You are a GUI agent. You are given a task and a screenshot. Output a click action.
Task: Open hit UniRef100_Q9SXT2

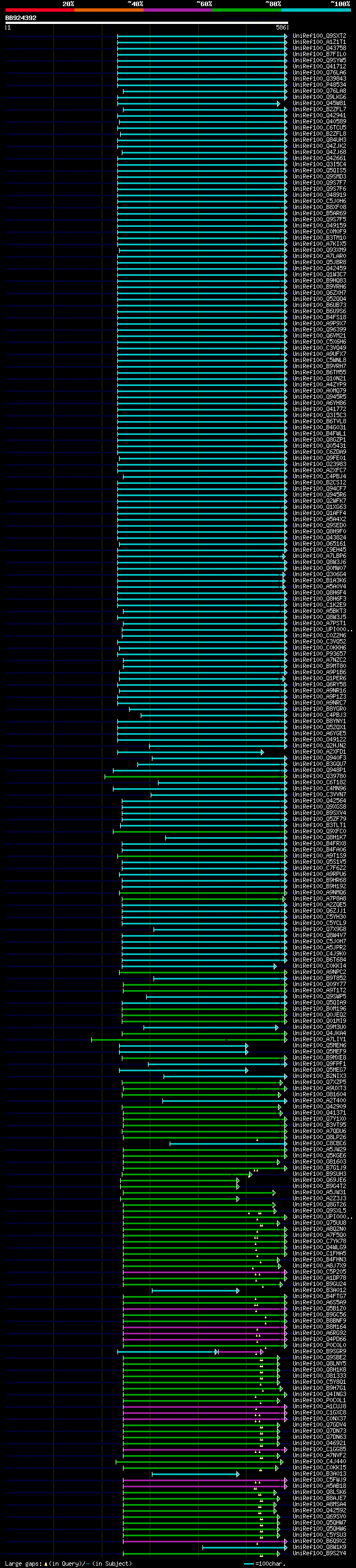tap(319, 36)
